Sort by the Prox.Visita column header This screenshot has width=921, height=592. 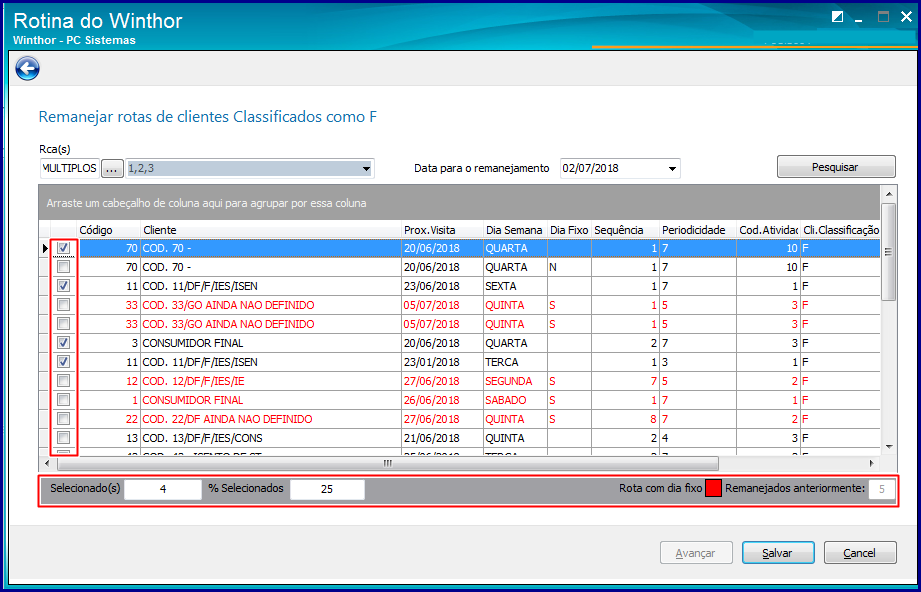(443, 230)
